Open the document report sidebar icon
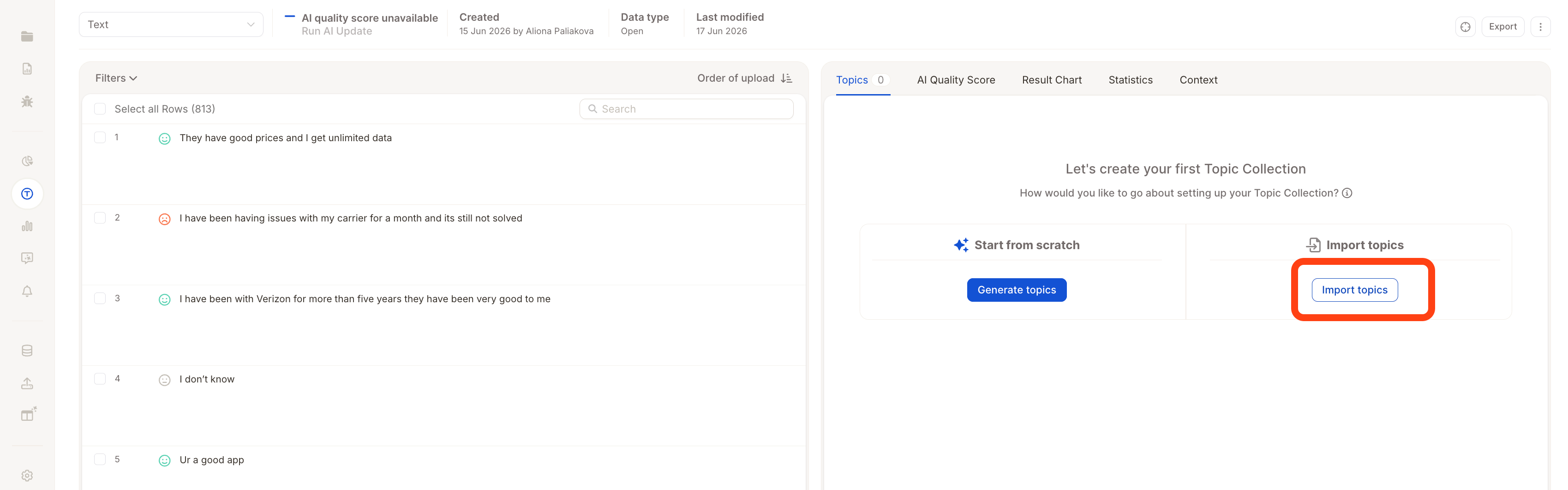Image resolution: width=1568 pixels, height=490 pixels. coord(27,69)
